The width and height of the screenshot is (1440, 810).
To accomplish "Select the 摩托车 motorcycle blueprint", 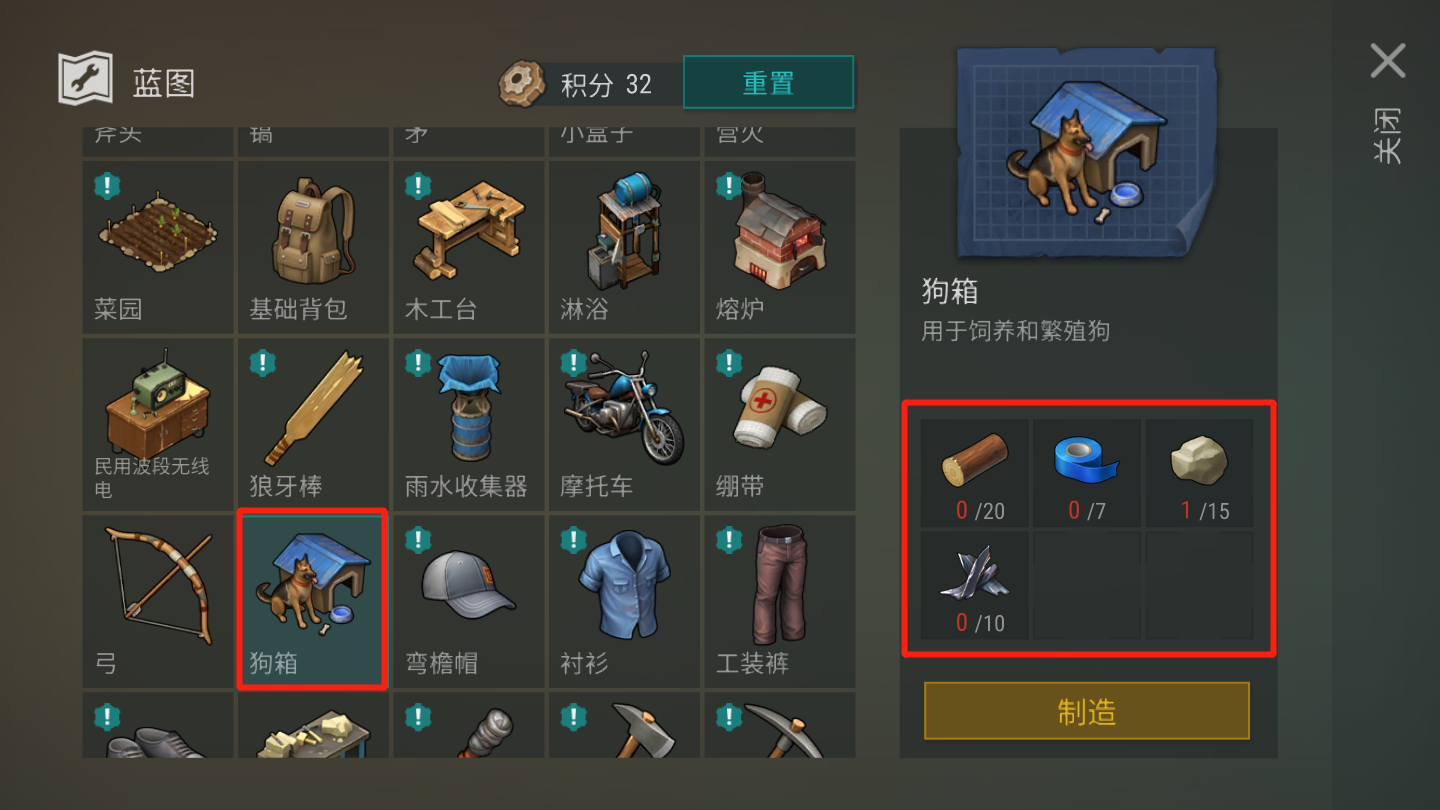I will tap(624, 424).
